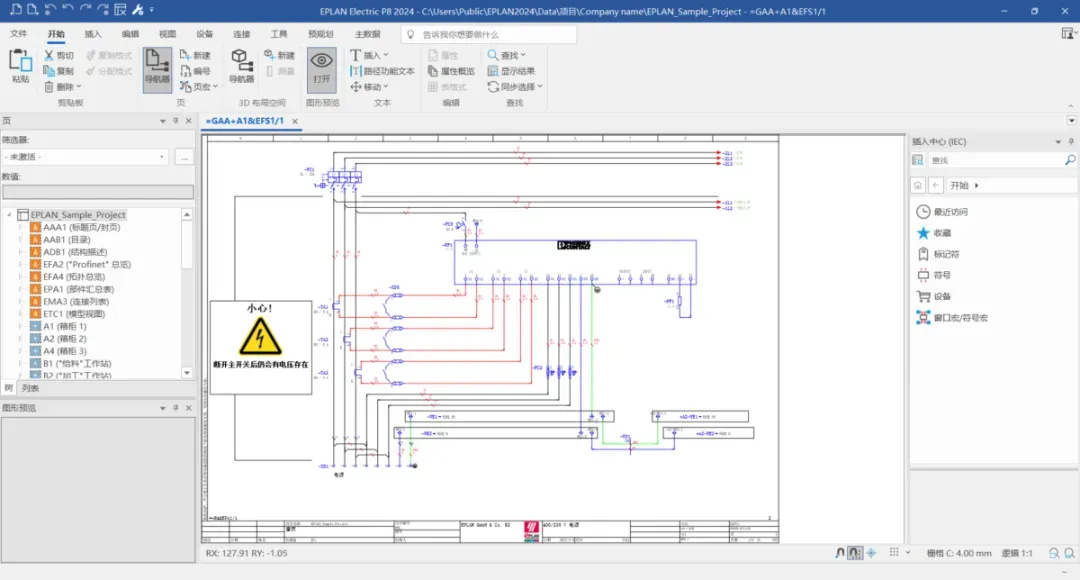This screenshot has width=1080, height=580.
Task: Open the 属性概览 properties overview
Action: 451,71
